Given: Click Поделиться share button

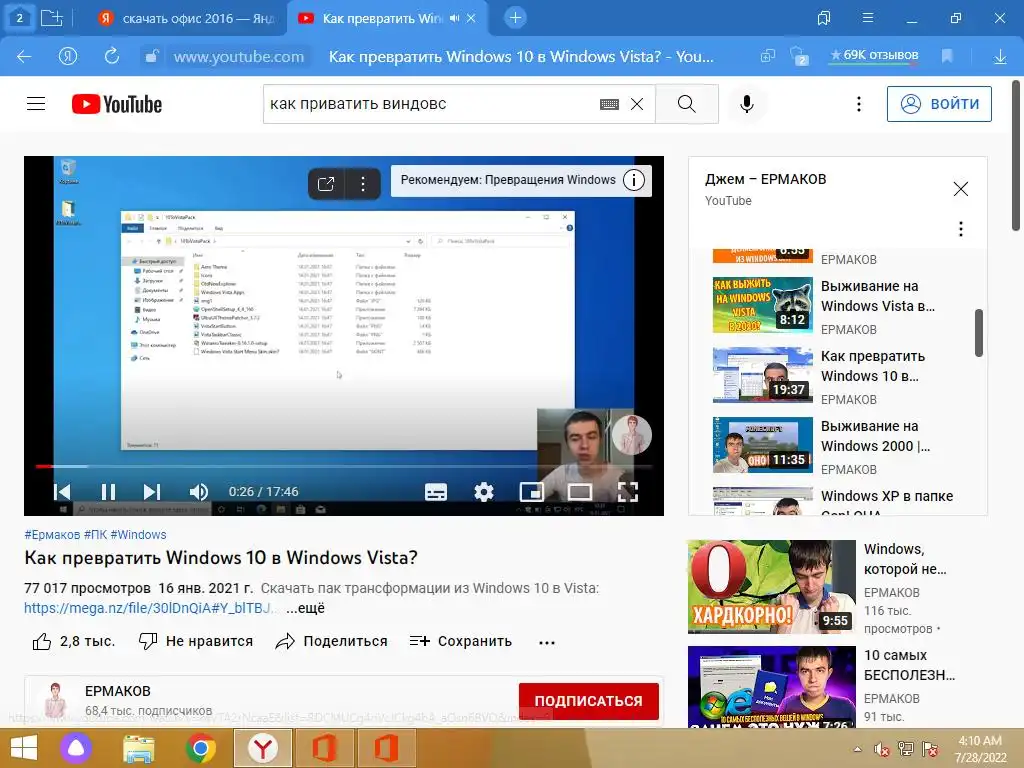Looking at the screenshot, I should pyautogui.click(x=332, y=641).
